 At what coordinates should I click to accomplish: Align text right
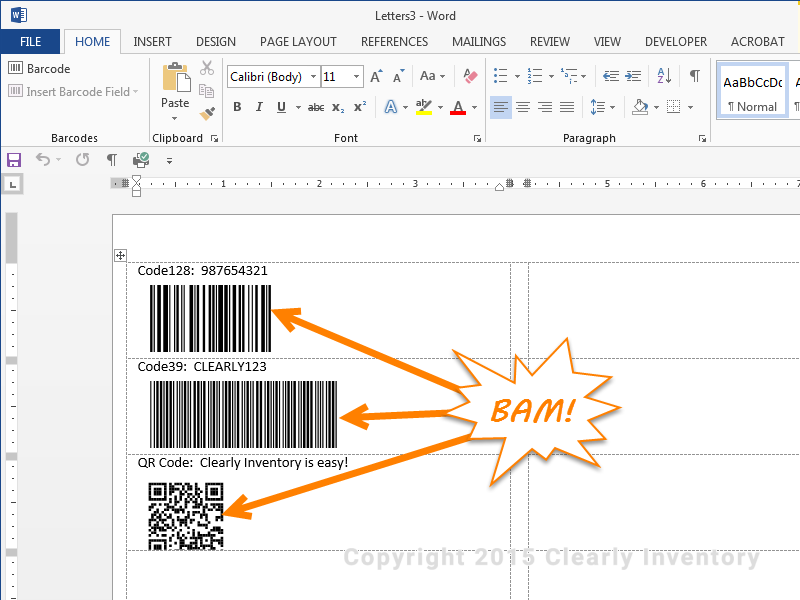click(x=545, y=107)
